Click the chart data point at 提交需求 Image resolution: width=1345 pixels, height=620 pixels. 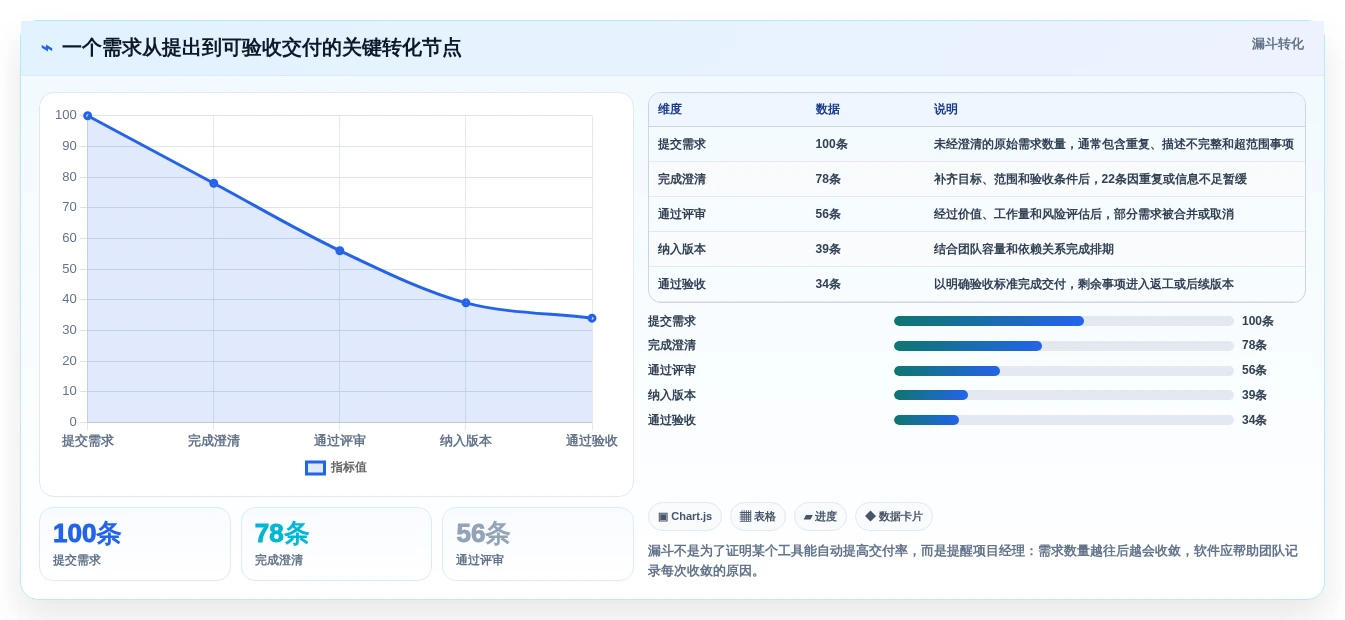click(88, 116)
